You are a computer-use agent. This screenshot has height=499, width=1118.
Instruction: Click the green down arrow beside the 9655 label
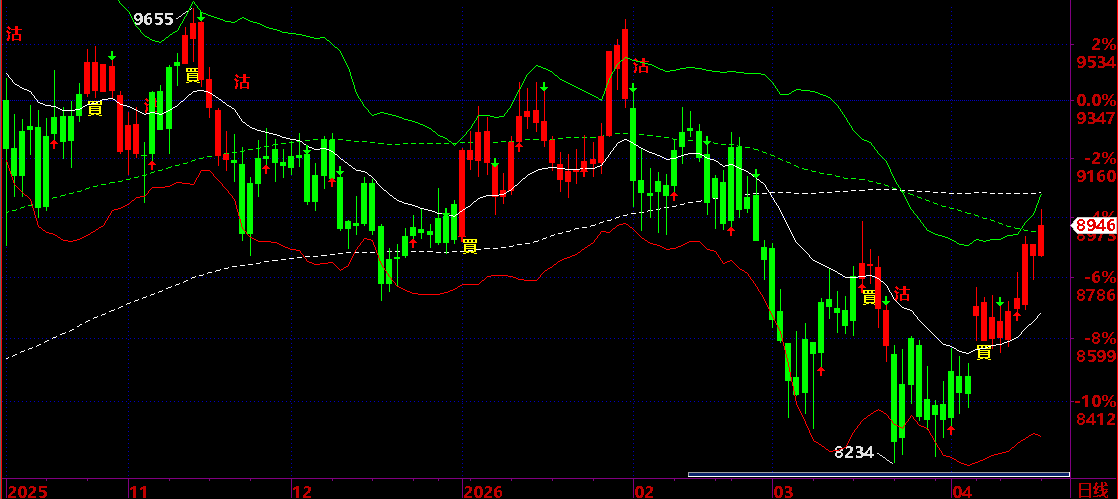(x=201, y=16)
